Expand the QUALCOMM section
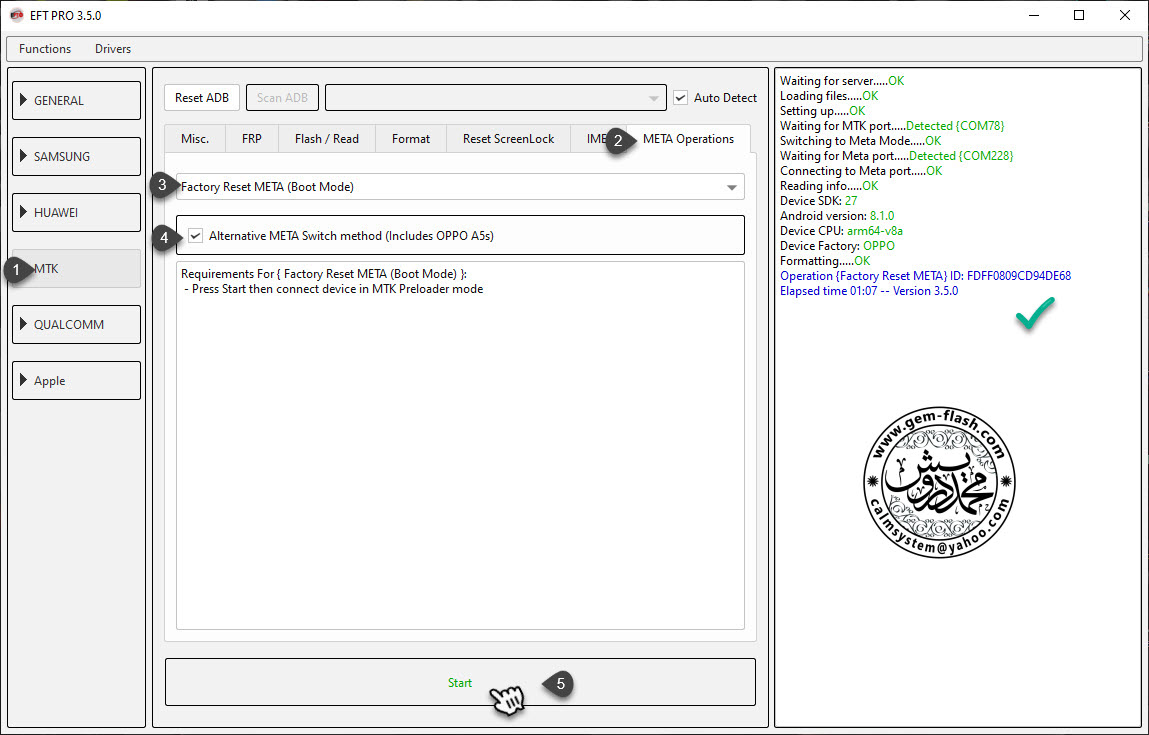Screen dimensions: 1149x735 (x=76, y=325)
